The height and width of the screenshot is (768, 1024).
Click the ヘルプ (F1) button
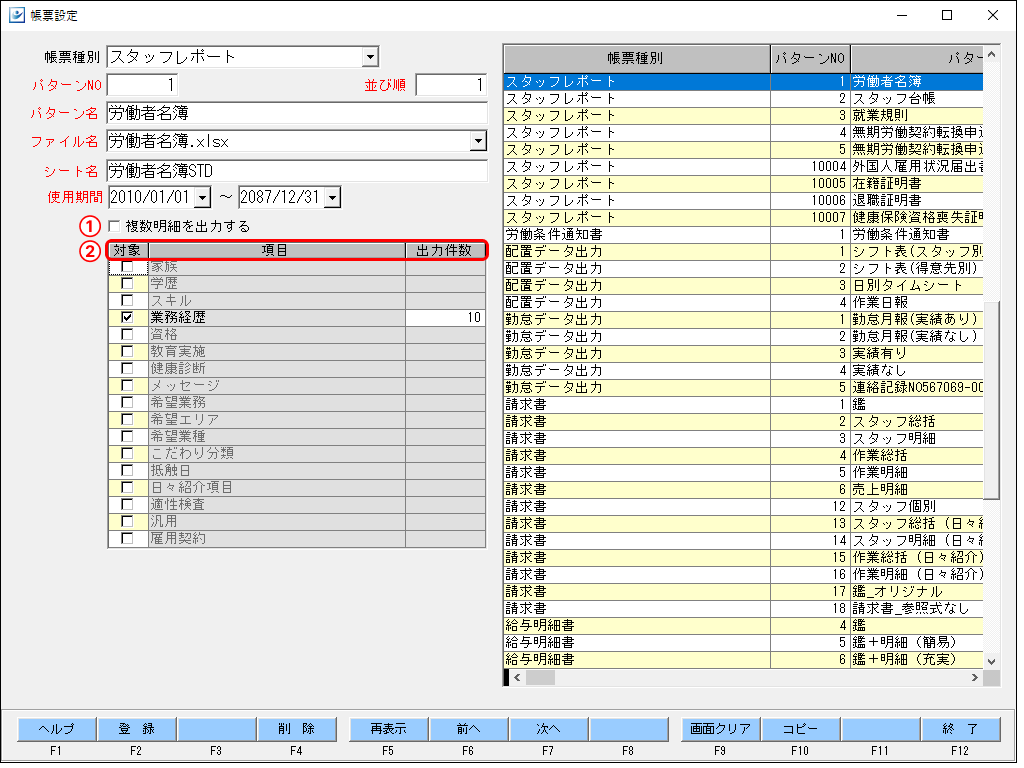55,729
